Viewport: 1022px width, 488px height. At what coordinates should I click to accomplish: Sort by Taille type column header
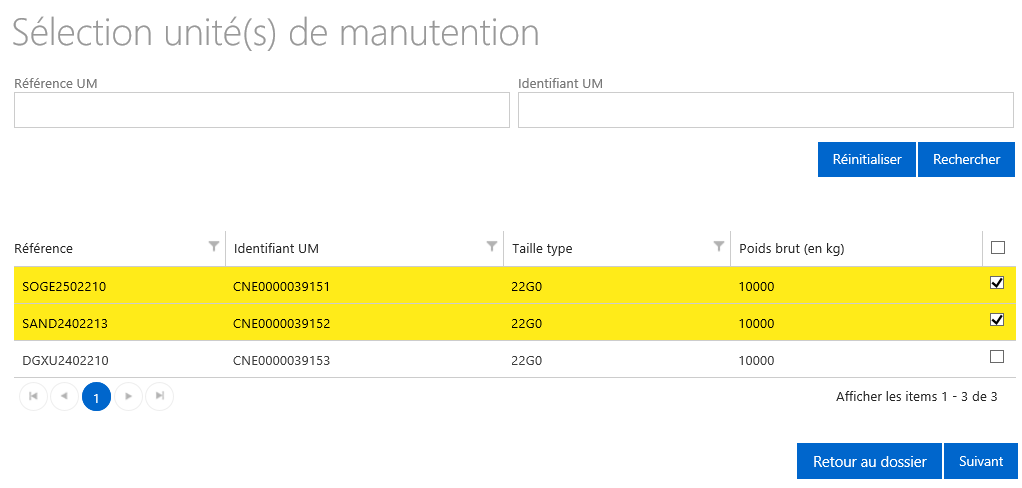coord(542,248)
